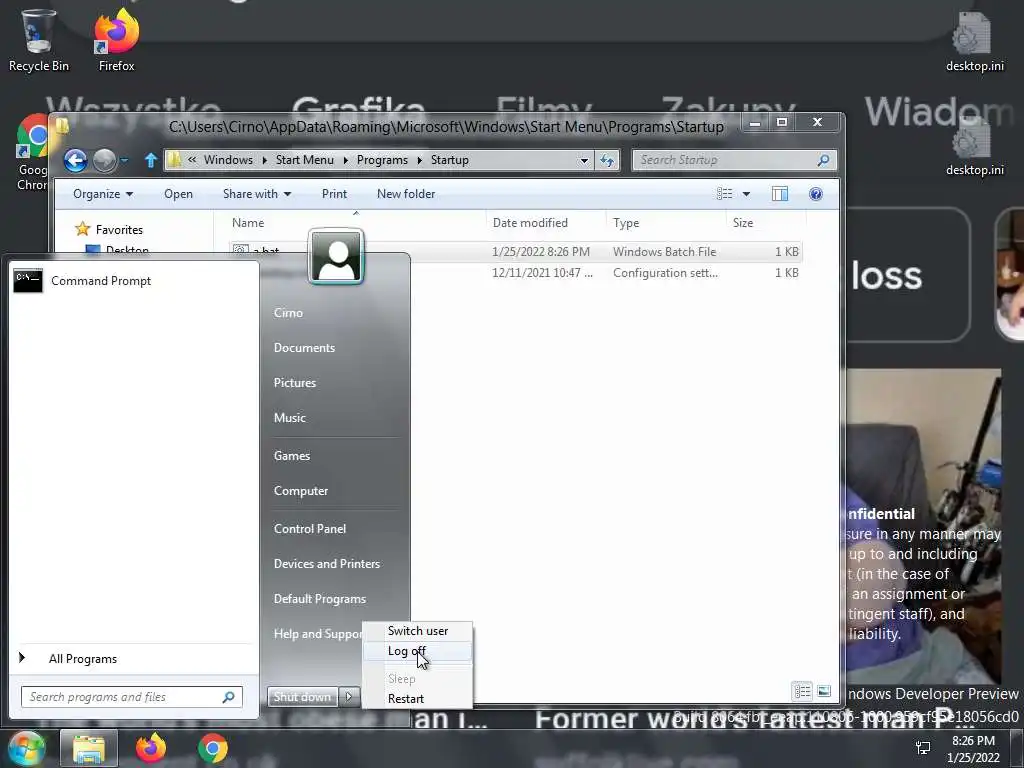Viewport: 1024px width, 768px height.
Task: Choose Log off from power menu
Action: pyautogui.click(x=417, y=651)
